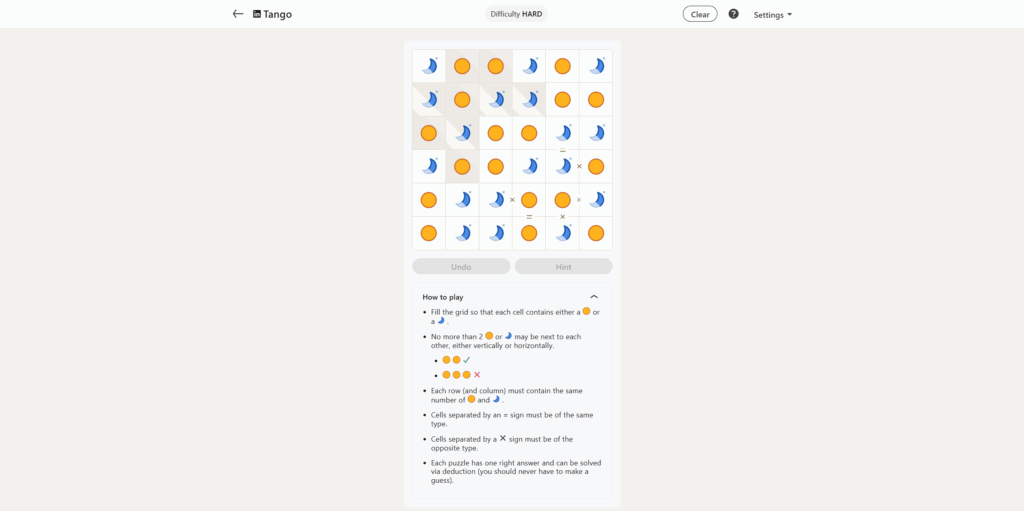
Task: Collapse the How to play section
Action: click(594, 297)
